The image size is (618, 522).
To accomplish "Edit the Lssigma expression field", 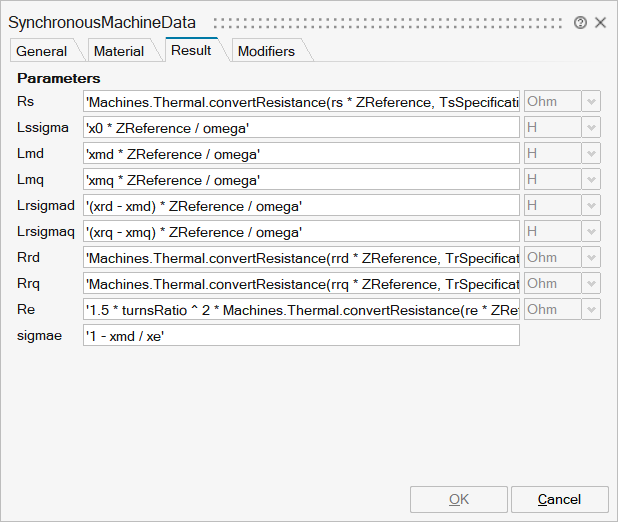I will (x=301, y=127).
